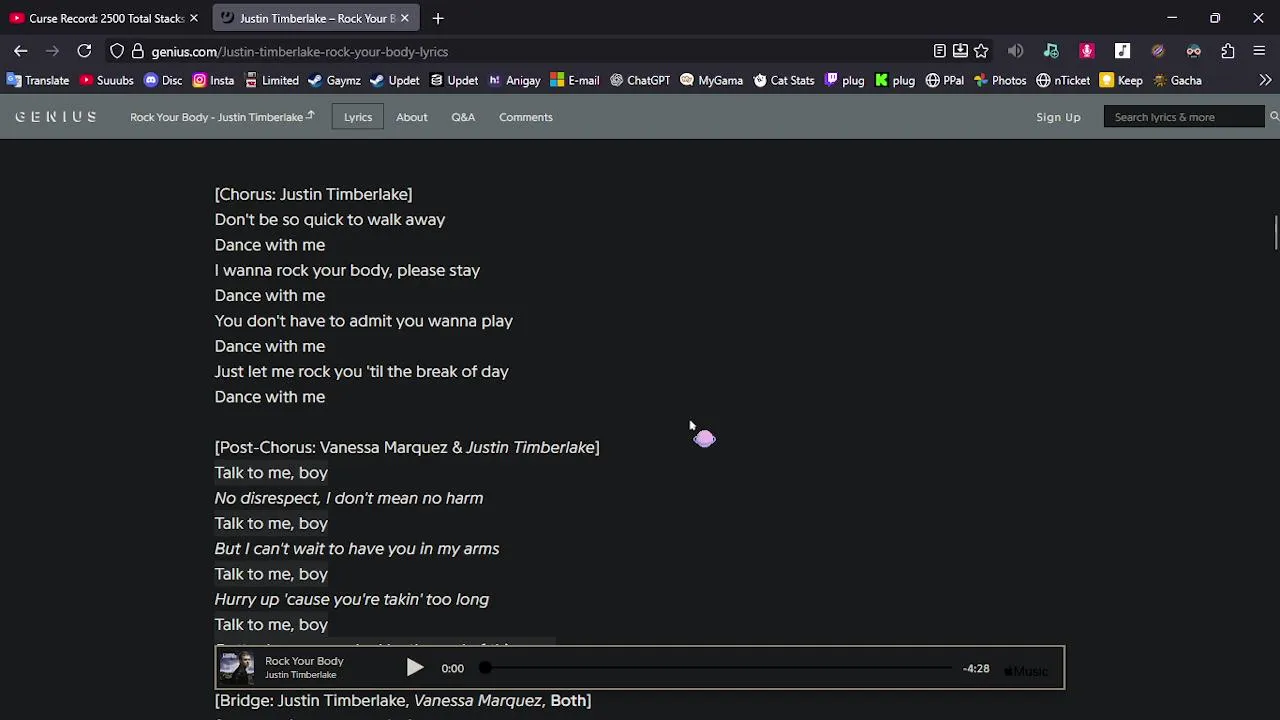Open the purple planet extension icon
The height and width of the screenshot is (720, 1280).
[1158, 51]
